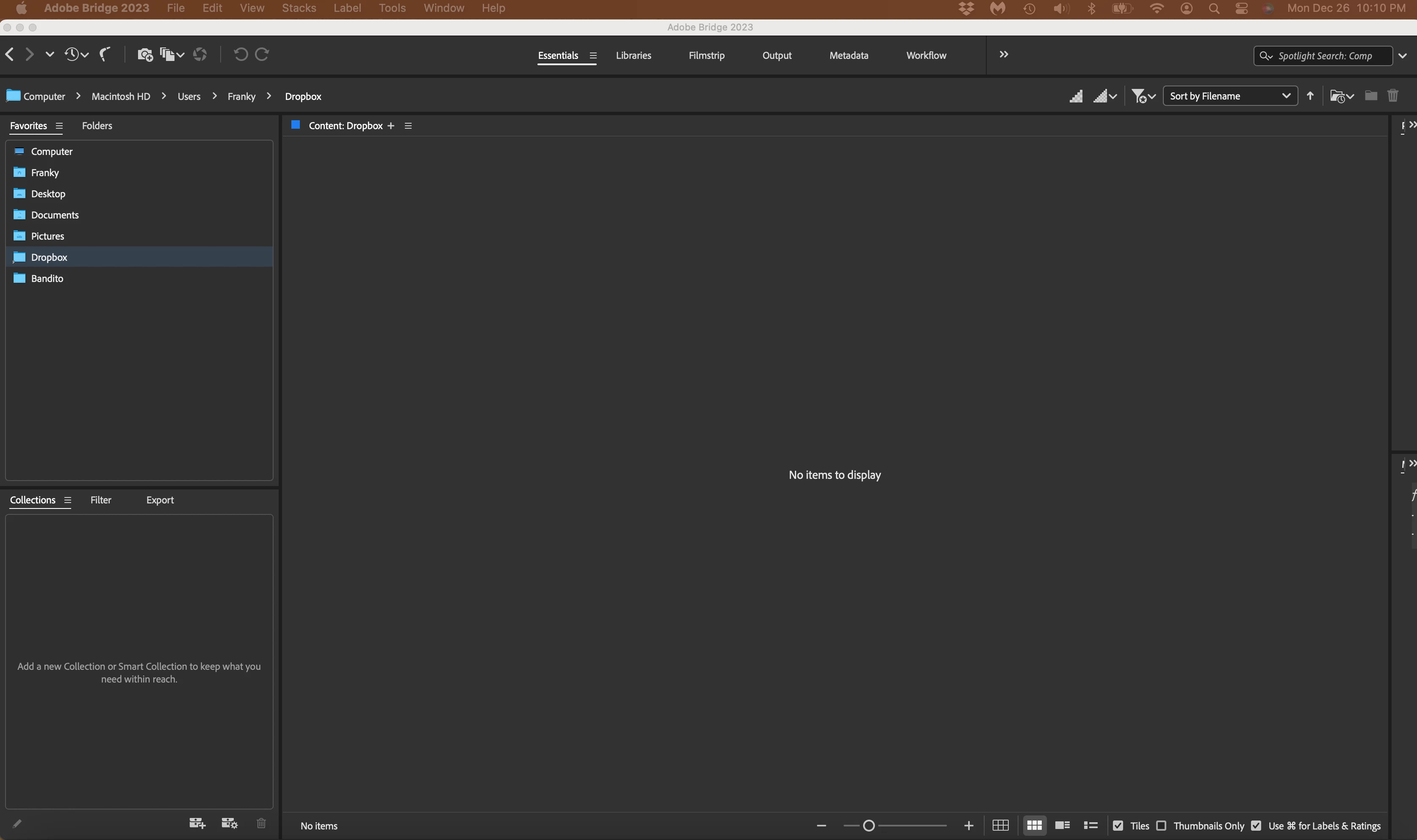Select Bandito in the Favorites list
Viewport: 1417px width, 840px height.
point(47,279)
